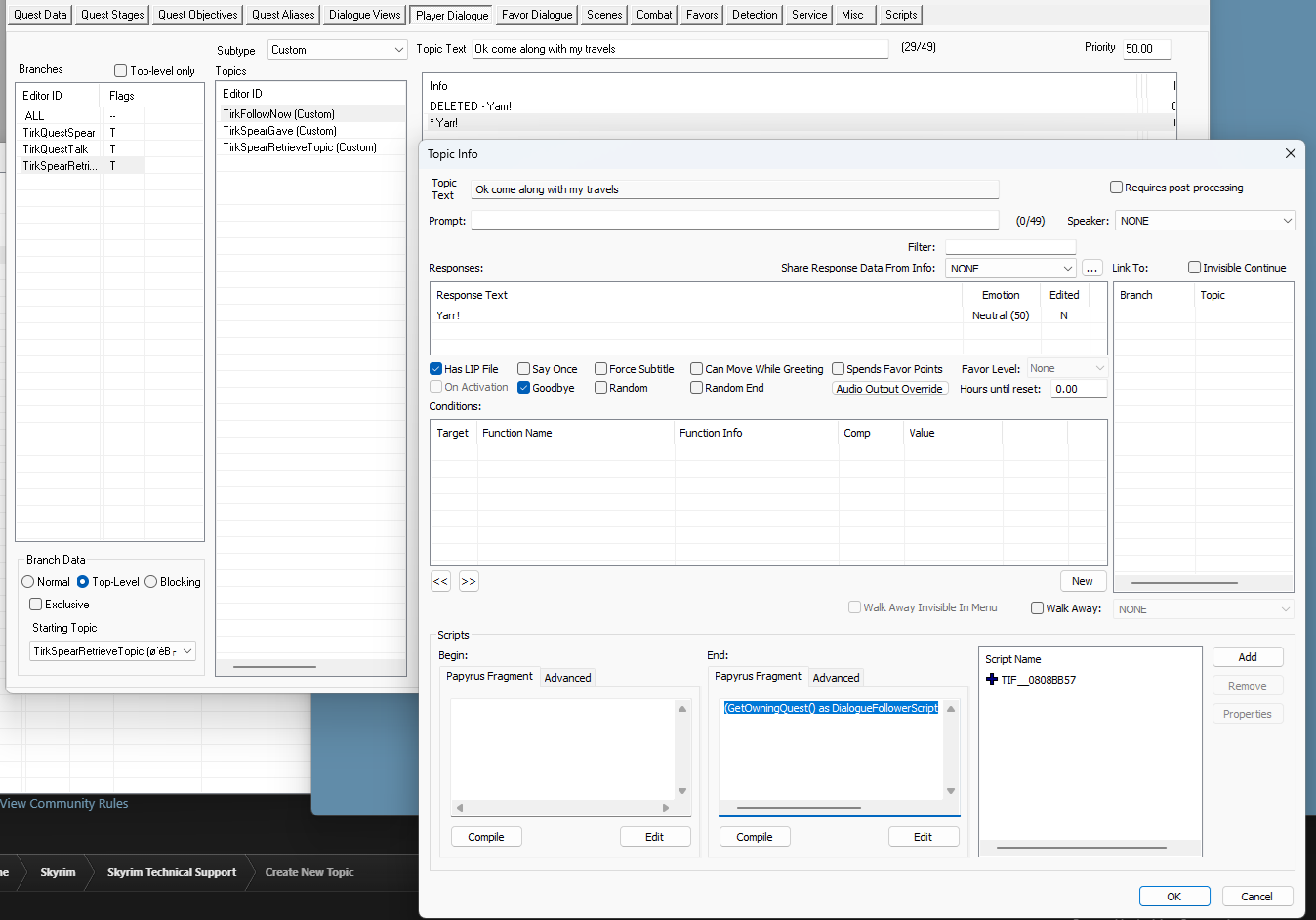The image size is (1316, 920).
Task: Open the View Community Rules link
Action: tap(64, 803)
